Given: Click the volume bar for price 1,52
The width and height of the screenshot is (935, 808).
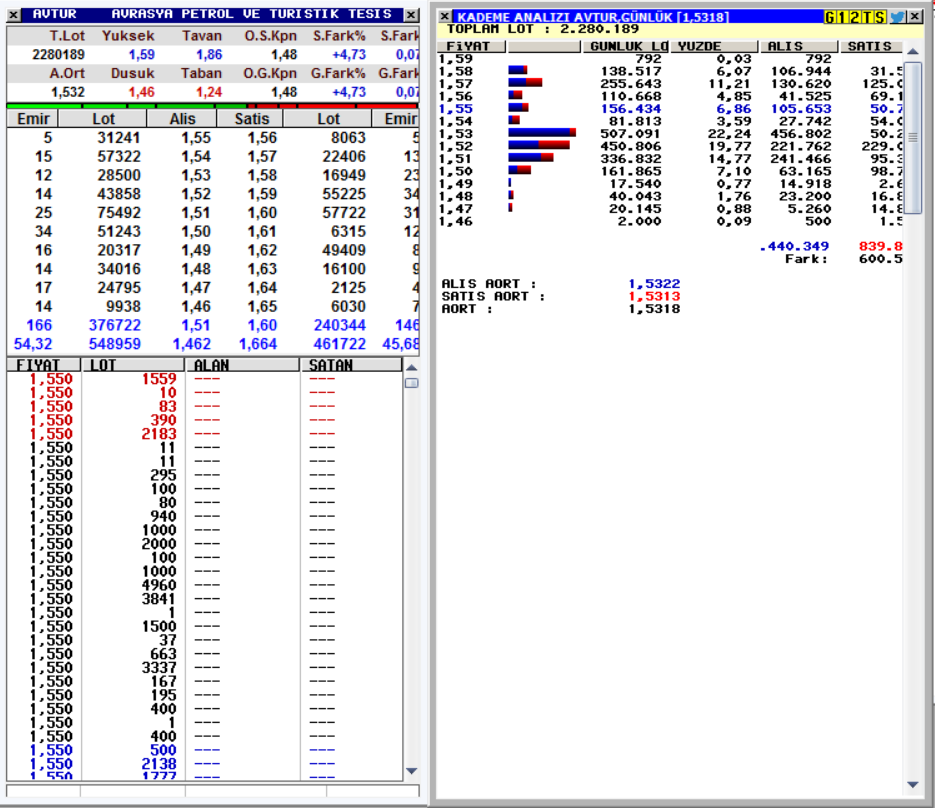Looking at the screenshot, I should click(539, 145).
